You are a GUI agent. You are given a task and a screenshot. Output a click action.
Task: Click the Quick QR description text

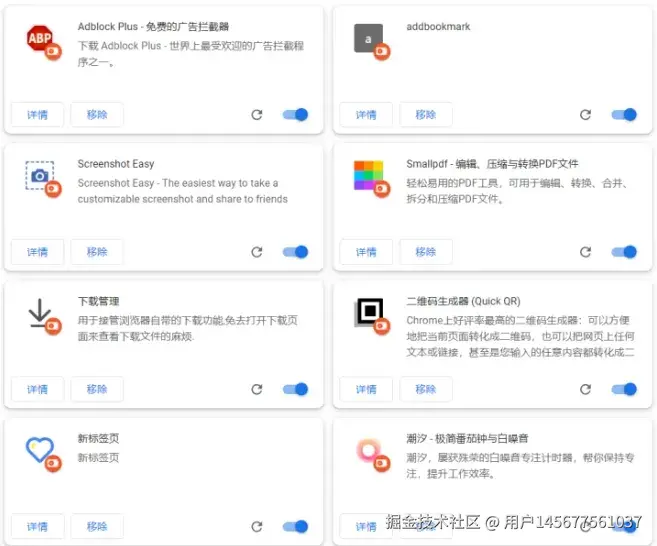coord(520,336)
